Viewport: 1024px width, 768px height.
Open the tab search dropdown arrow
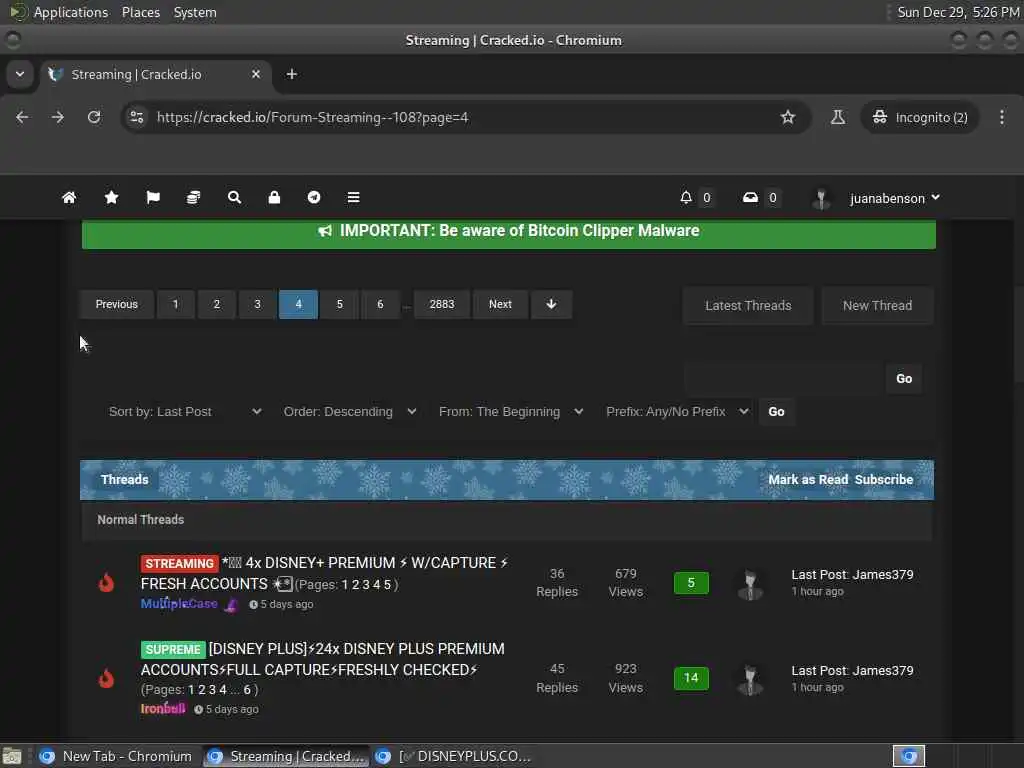tap(20, 74)
